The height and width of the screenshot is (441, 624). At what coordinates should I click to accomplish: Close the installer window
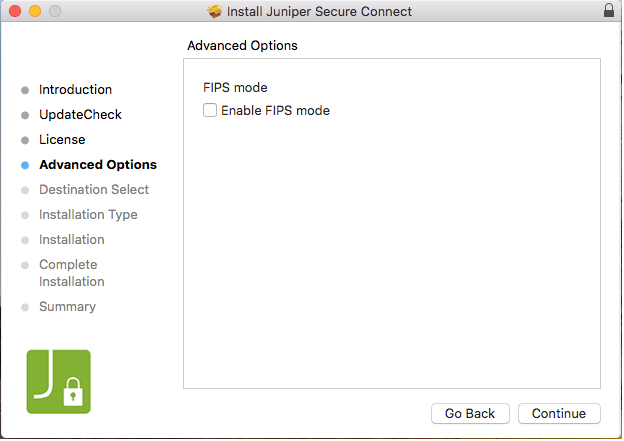[x=14, y=11]
